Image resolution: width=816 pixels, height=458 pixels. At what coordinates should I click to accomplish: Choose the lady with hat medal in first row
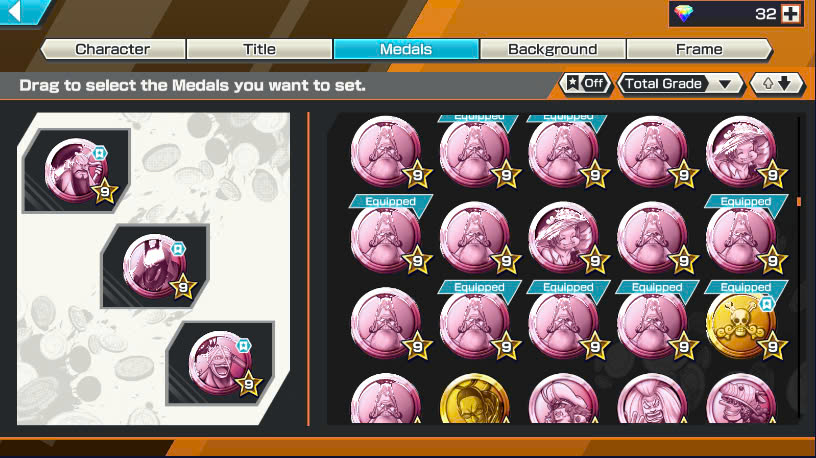point(741,151)
